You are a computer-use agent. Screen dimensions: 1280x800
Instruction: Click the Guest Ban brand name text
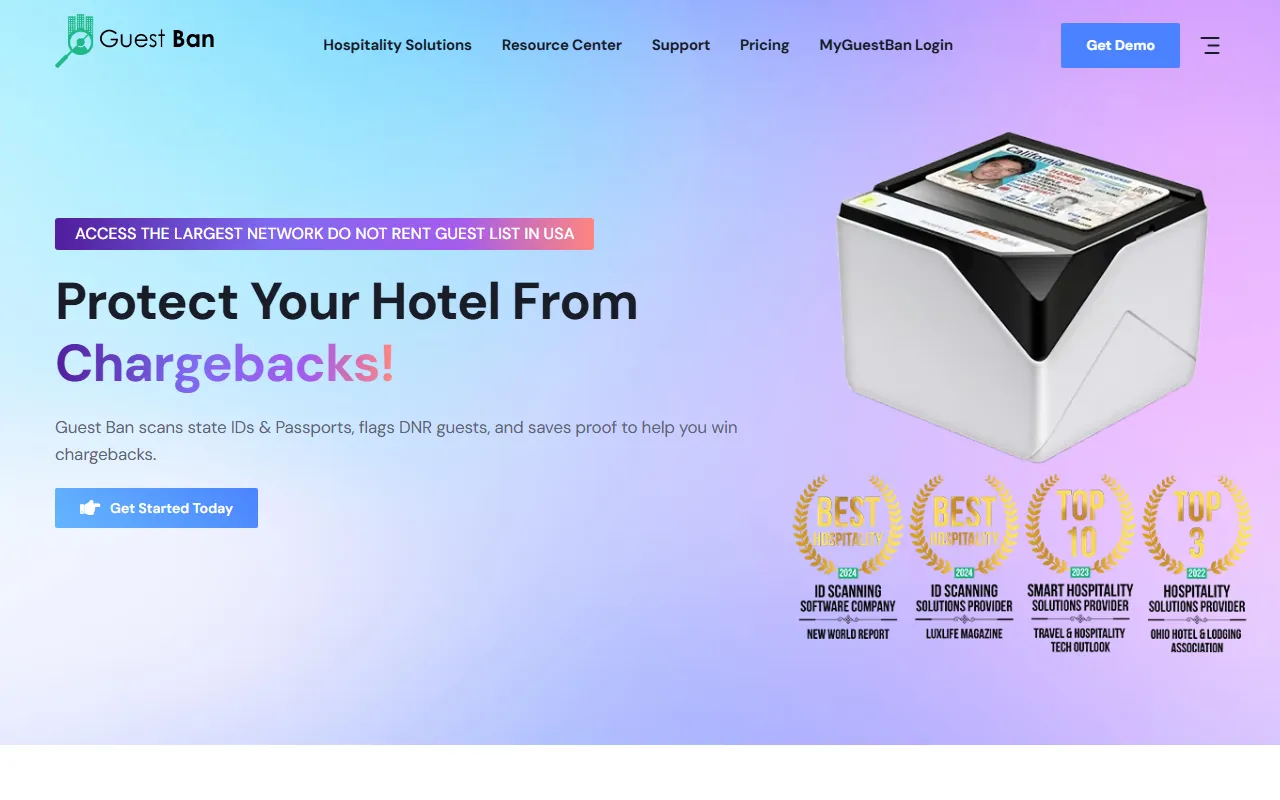tap(157, 40)
